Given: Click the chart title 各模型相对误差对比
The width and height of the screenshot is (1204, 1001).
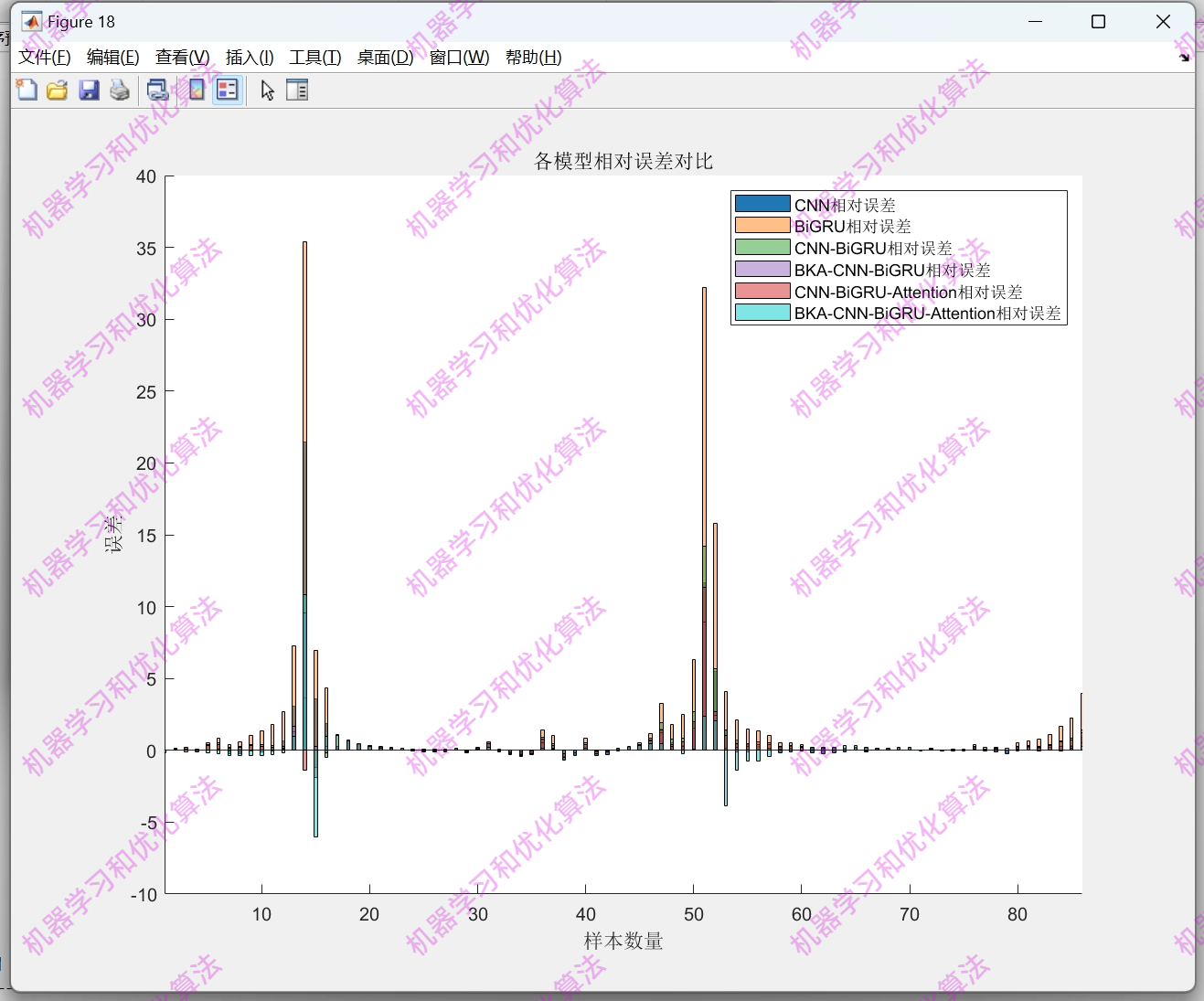Looking at the screenshot, I should point(623,161).
